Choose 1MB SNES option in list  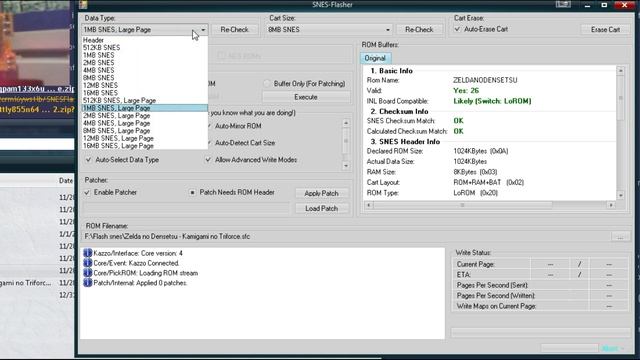coord(99,55)
